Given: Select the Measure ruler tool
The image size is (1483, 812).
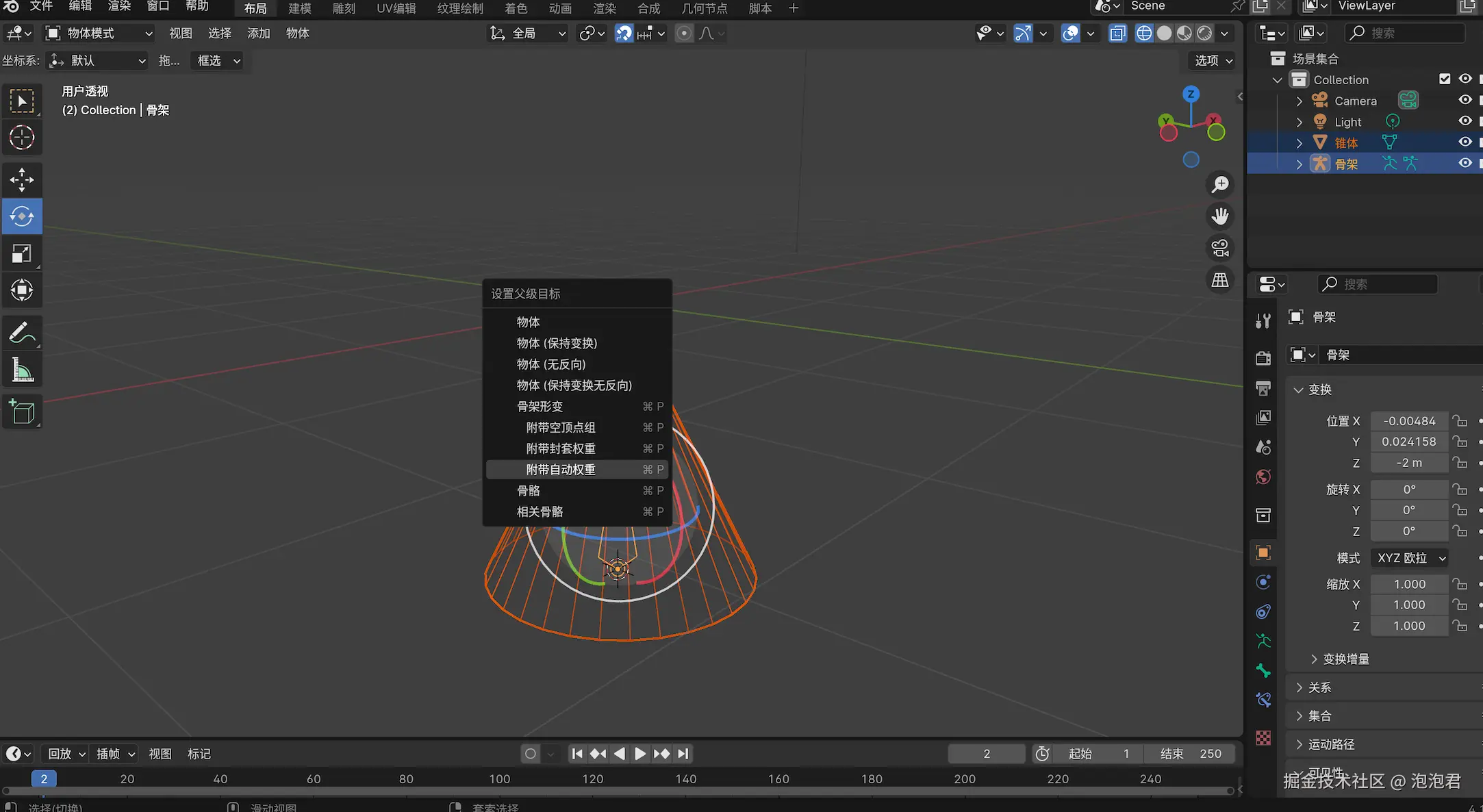Looking at the screenshot, I should [x=22, y=370].
